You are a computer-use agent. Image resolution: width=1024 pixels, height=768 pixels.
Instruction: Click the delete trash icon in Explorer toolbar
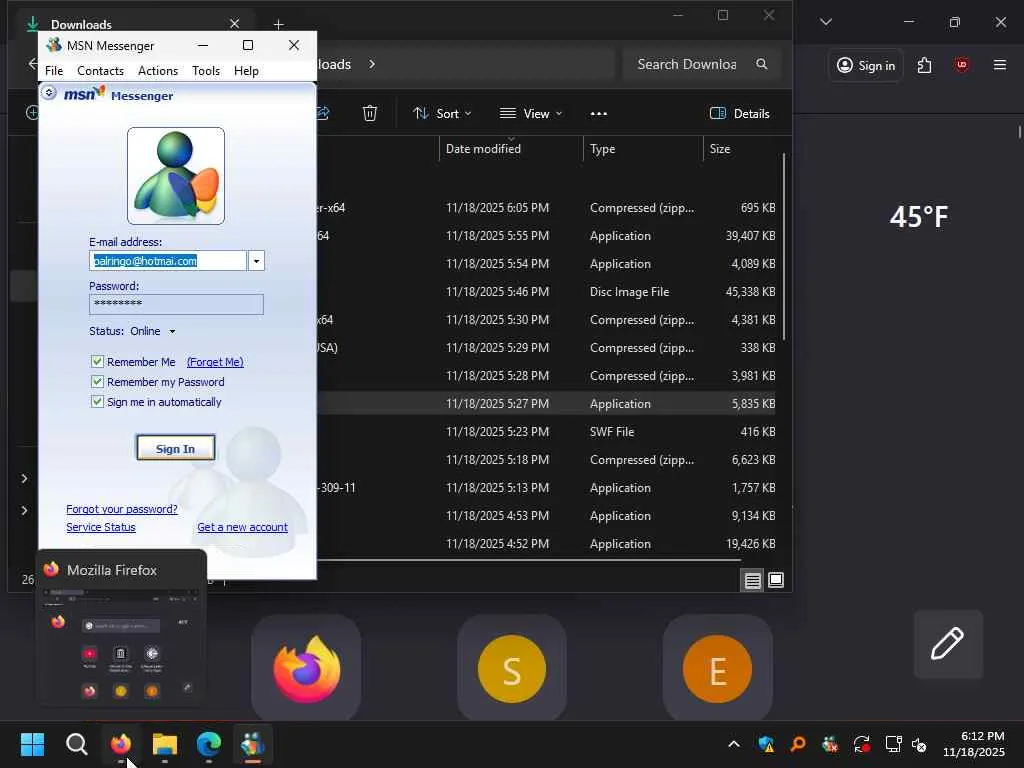pos(370,113)
